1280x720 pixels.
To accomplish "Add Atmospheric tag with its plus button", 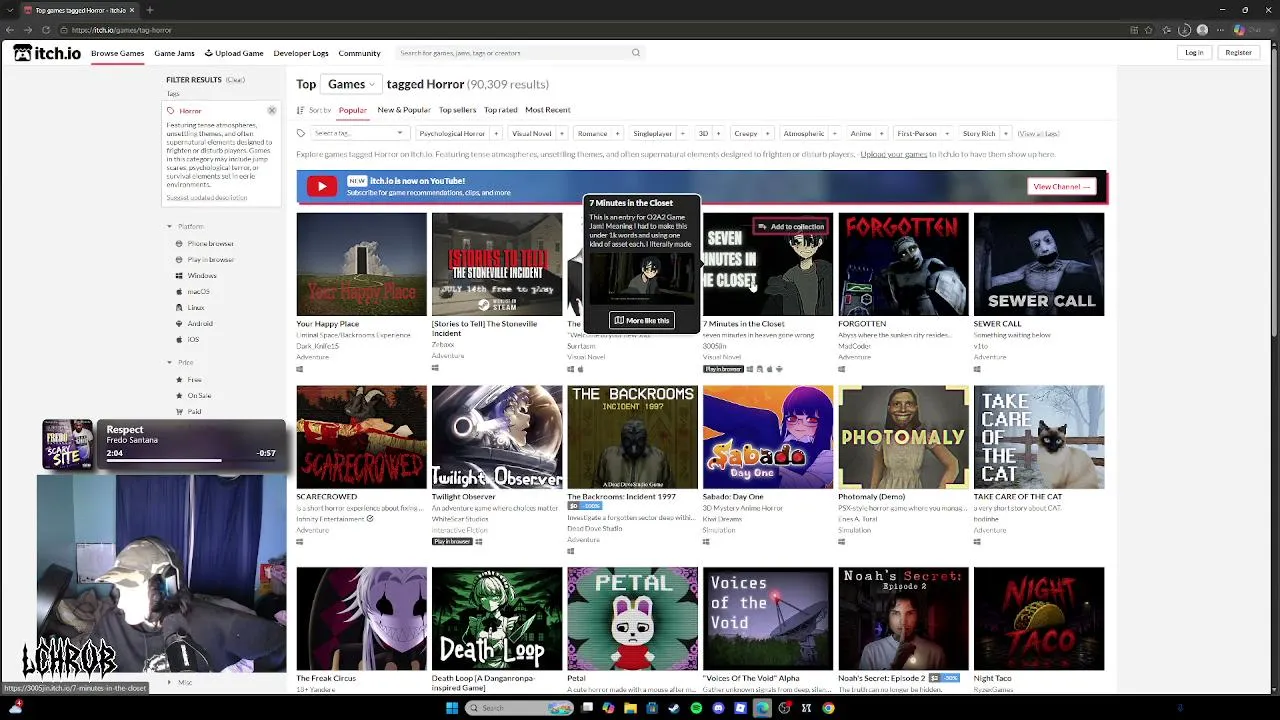I will [835, 133].
